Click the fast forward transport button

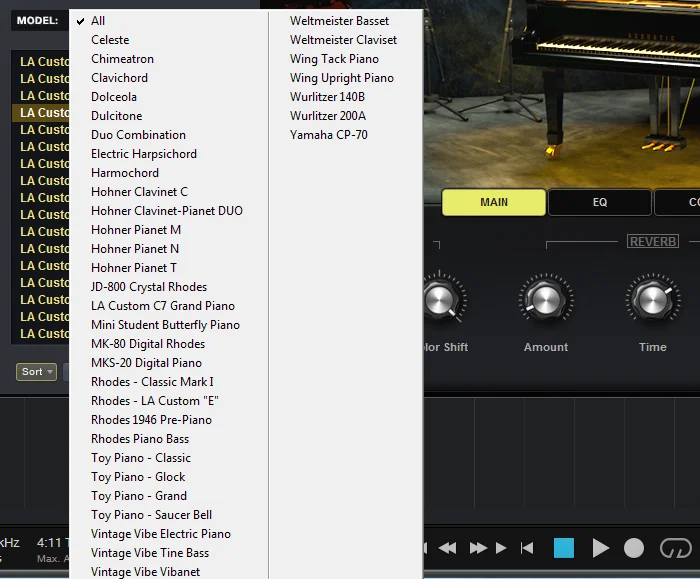point(478,548)
